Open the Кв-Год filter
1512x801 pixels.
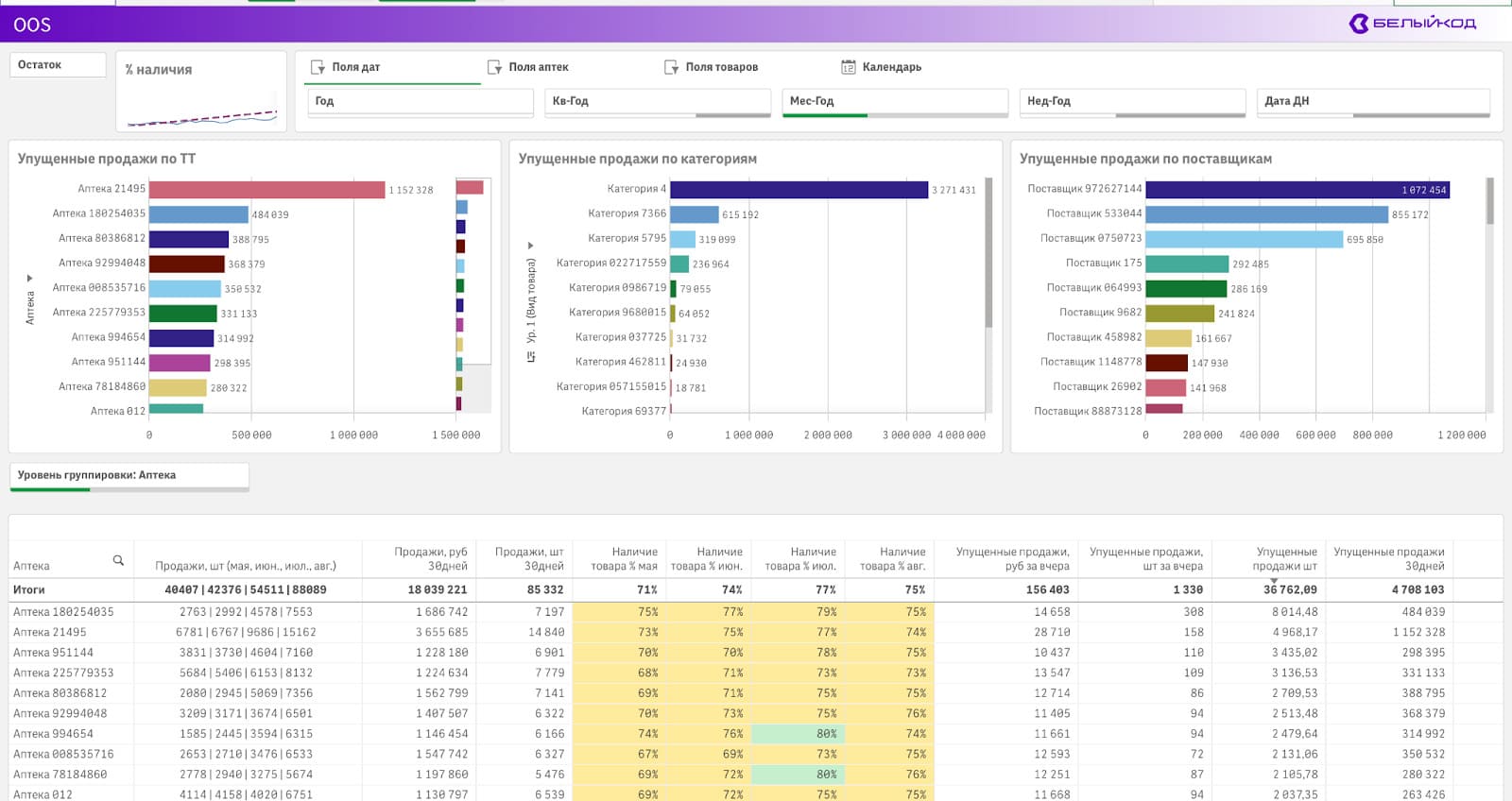pos(658,102)
